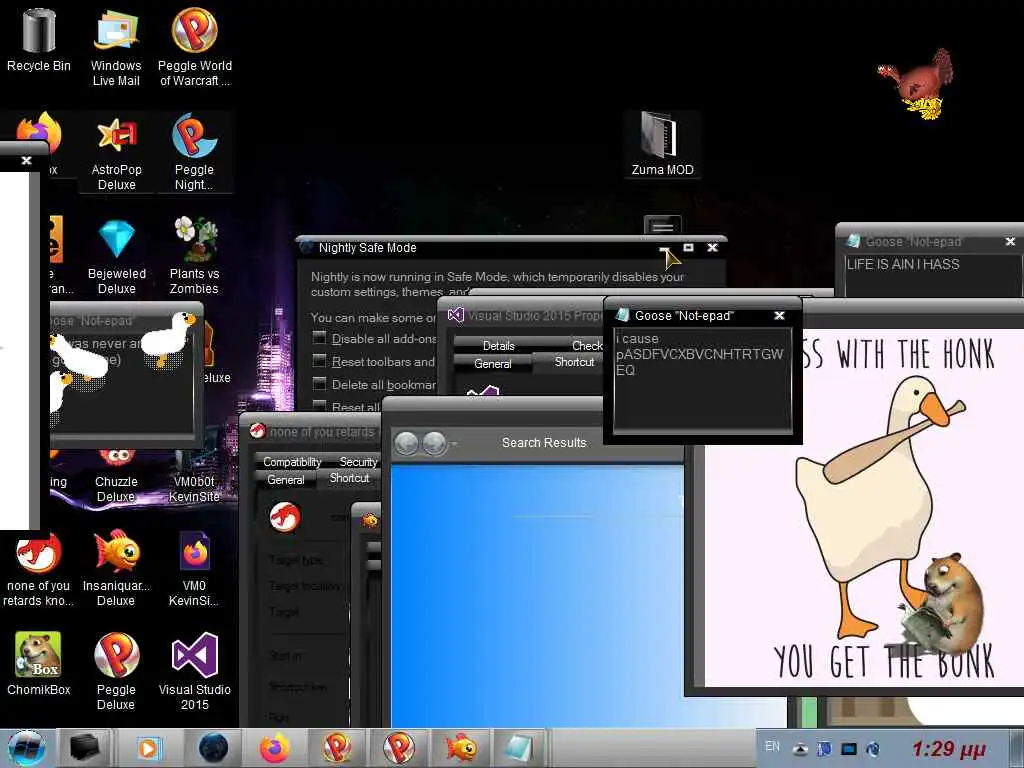Close the Goose Not-epad window with LIFE IS text
Image resolution: width=1024 pixels, height=768 pixels.
[x=1010, y=242]
